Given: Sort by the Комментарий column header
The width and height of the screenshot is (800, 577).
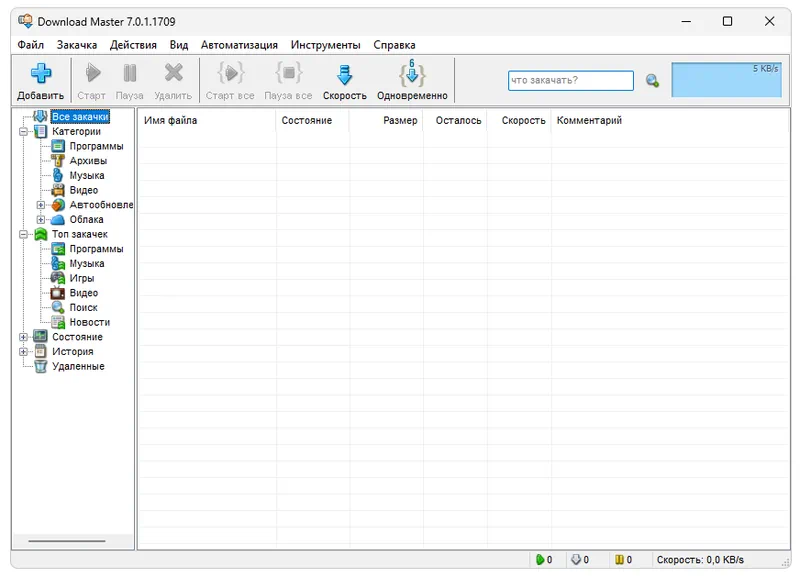Looking at the screenshot, I should [x=669, y=121].
